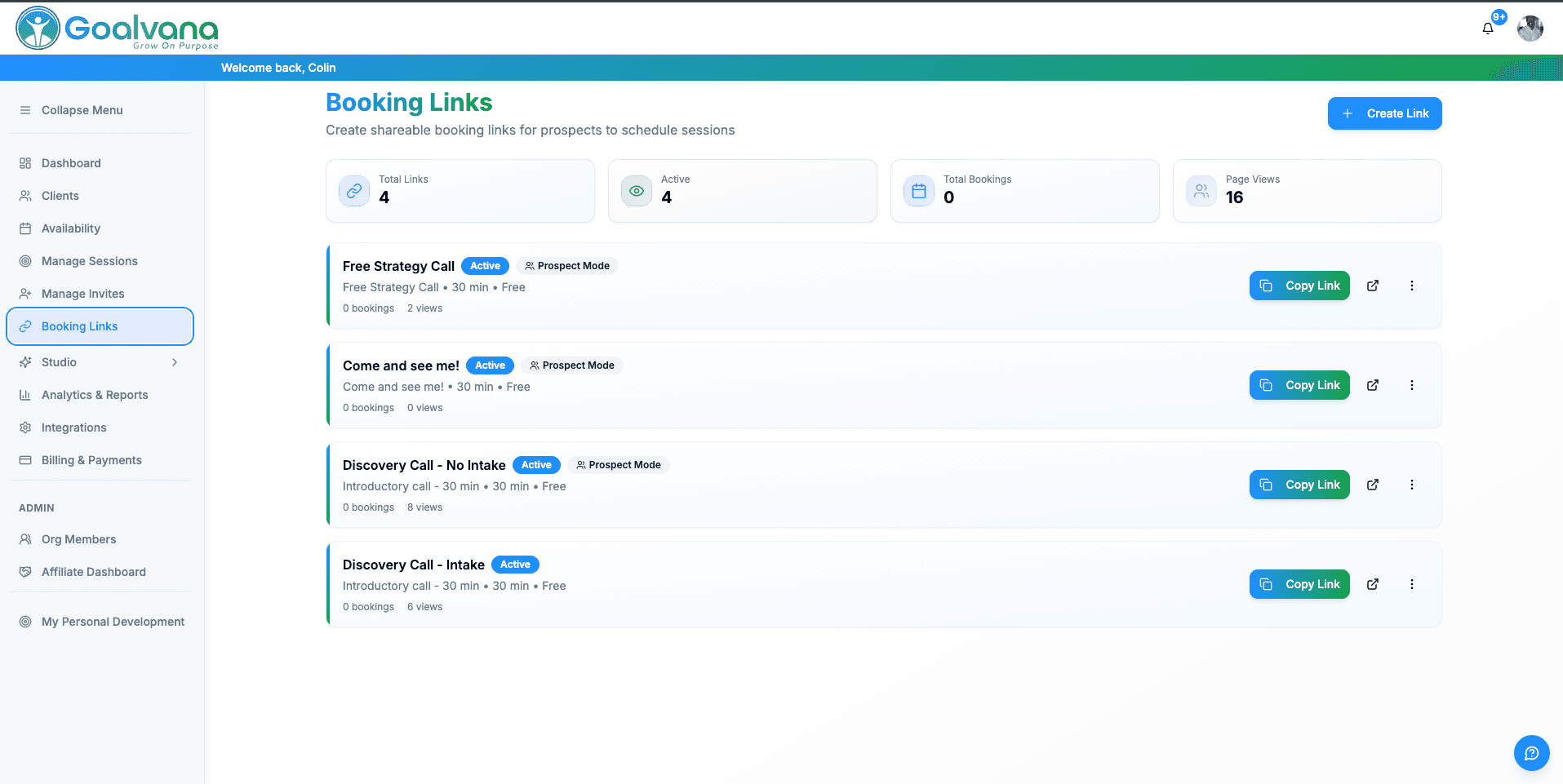Open the notifications bell icon
1563x784 pixels.
1488,29
